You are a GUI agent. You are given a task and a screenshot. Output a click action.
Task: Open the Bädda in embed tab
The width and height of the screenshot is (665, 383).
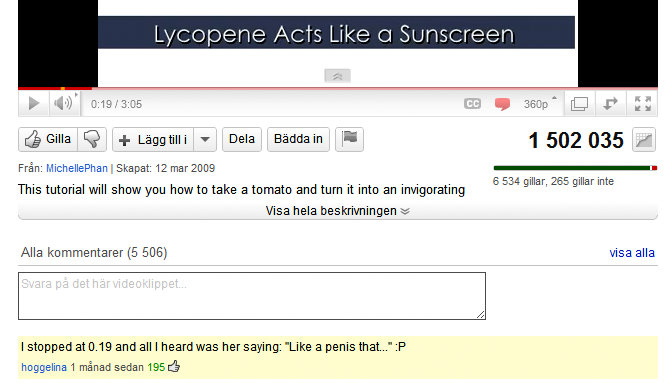[298, 139]
